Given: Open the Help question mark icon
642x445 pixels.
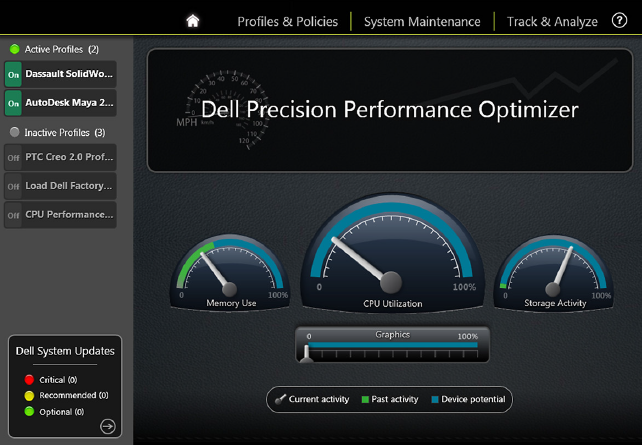Looking at the screenshot, I should pyautogui.click(x=619, y=20).
